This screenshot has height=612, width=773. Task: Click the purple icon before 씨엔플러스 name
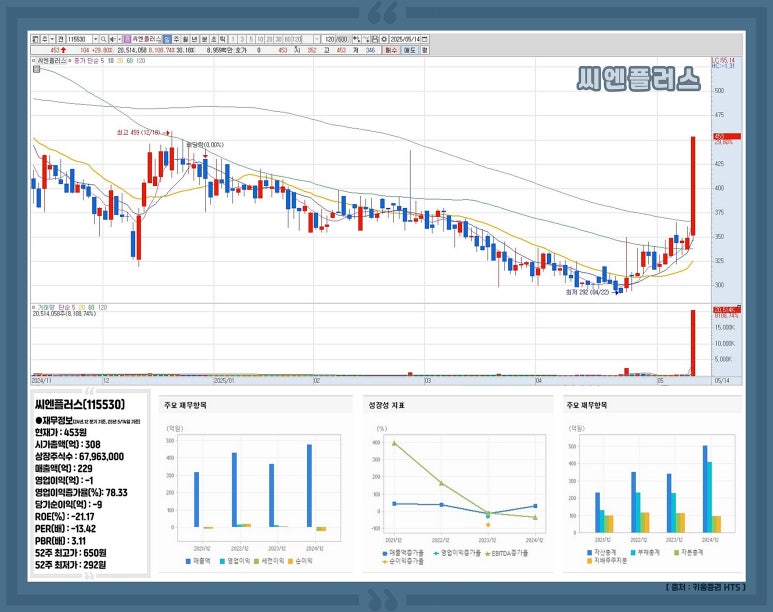(x=127, y=39)
